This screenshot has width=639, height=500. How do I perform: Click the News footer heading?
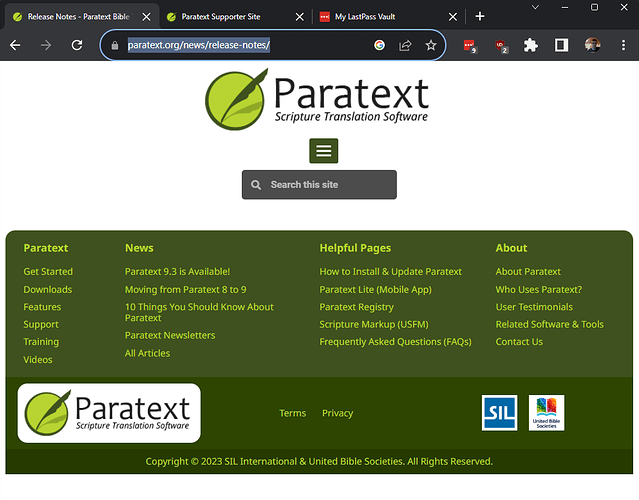[139, 248]
